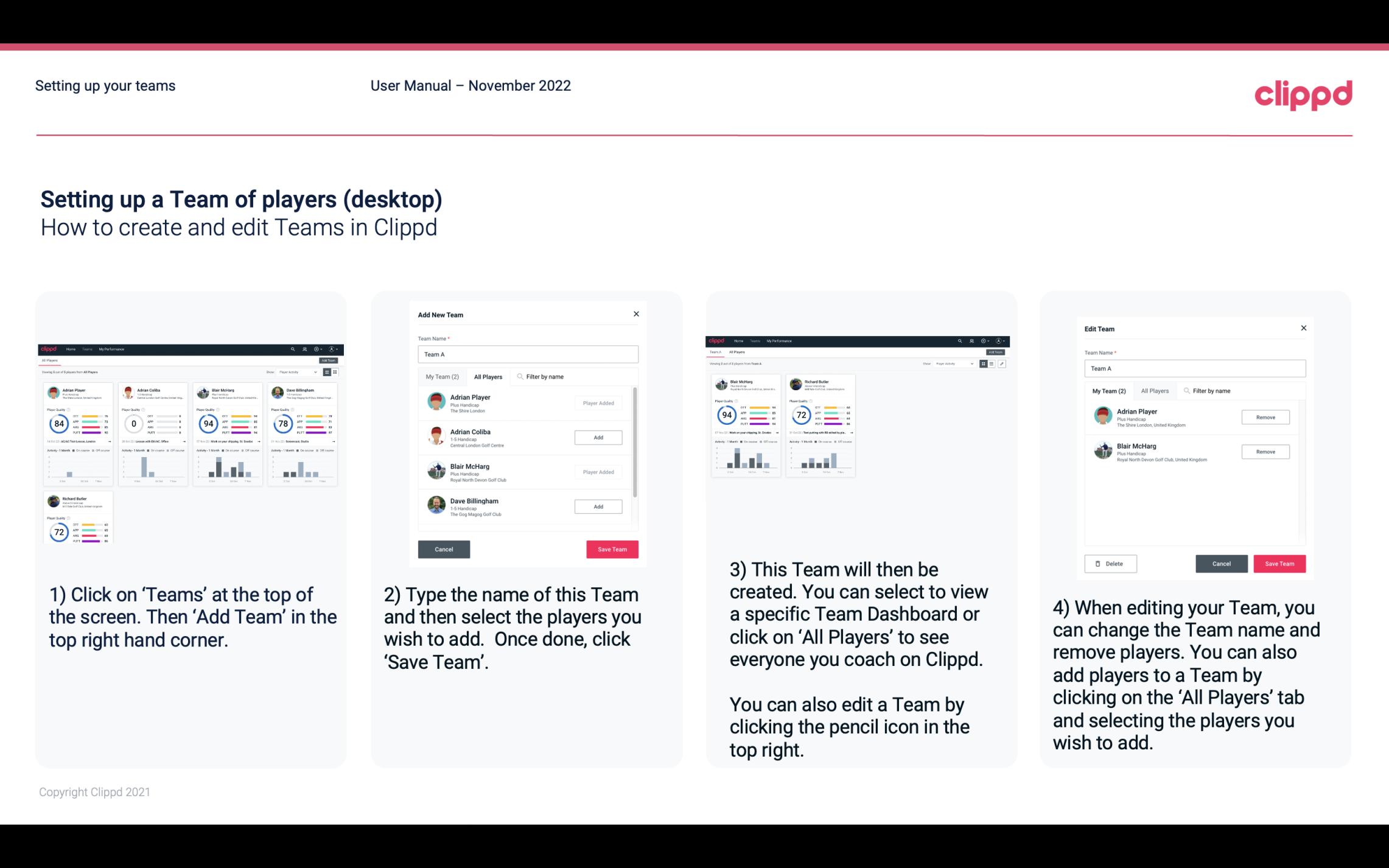The width and height of the screenshot is (1389, 868).
Task: Click the close X button on Edit Team dialog
Action: point(1303,329)
